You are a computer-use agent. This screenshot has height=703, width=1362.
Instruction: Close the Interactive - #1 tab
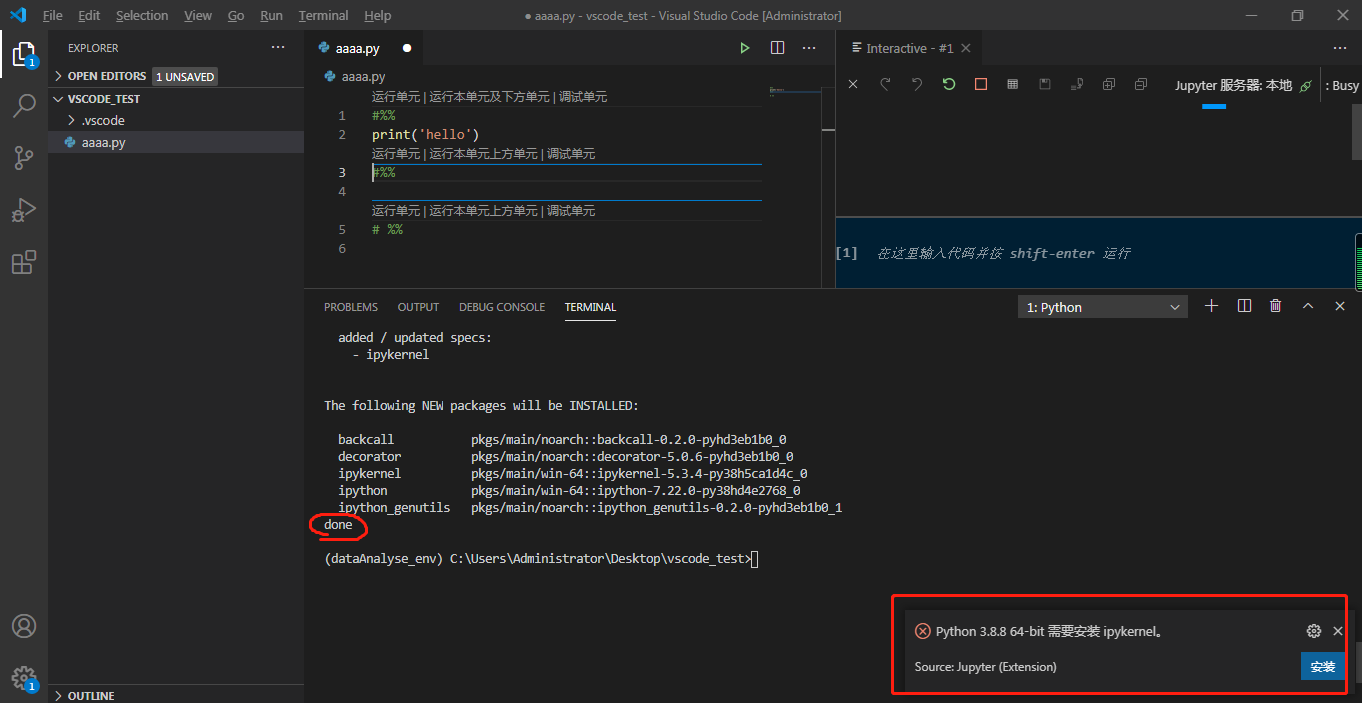click(966, 48)
